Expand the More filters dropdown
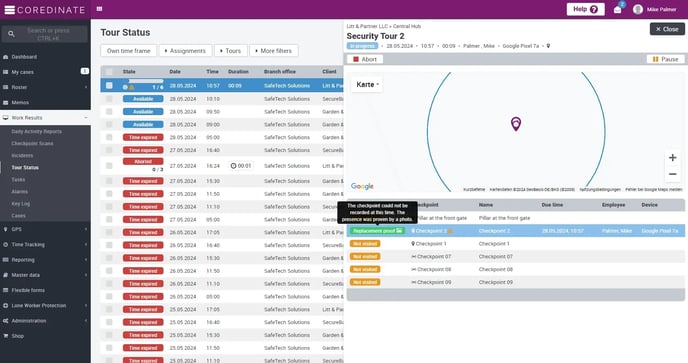Screen dimensions: 688x363 click(x=274, y=51)
